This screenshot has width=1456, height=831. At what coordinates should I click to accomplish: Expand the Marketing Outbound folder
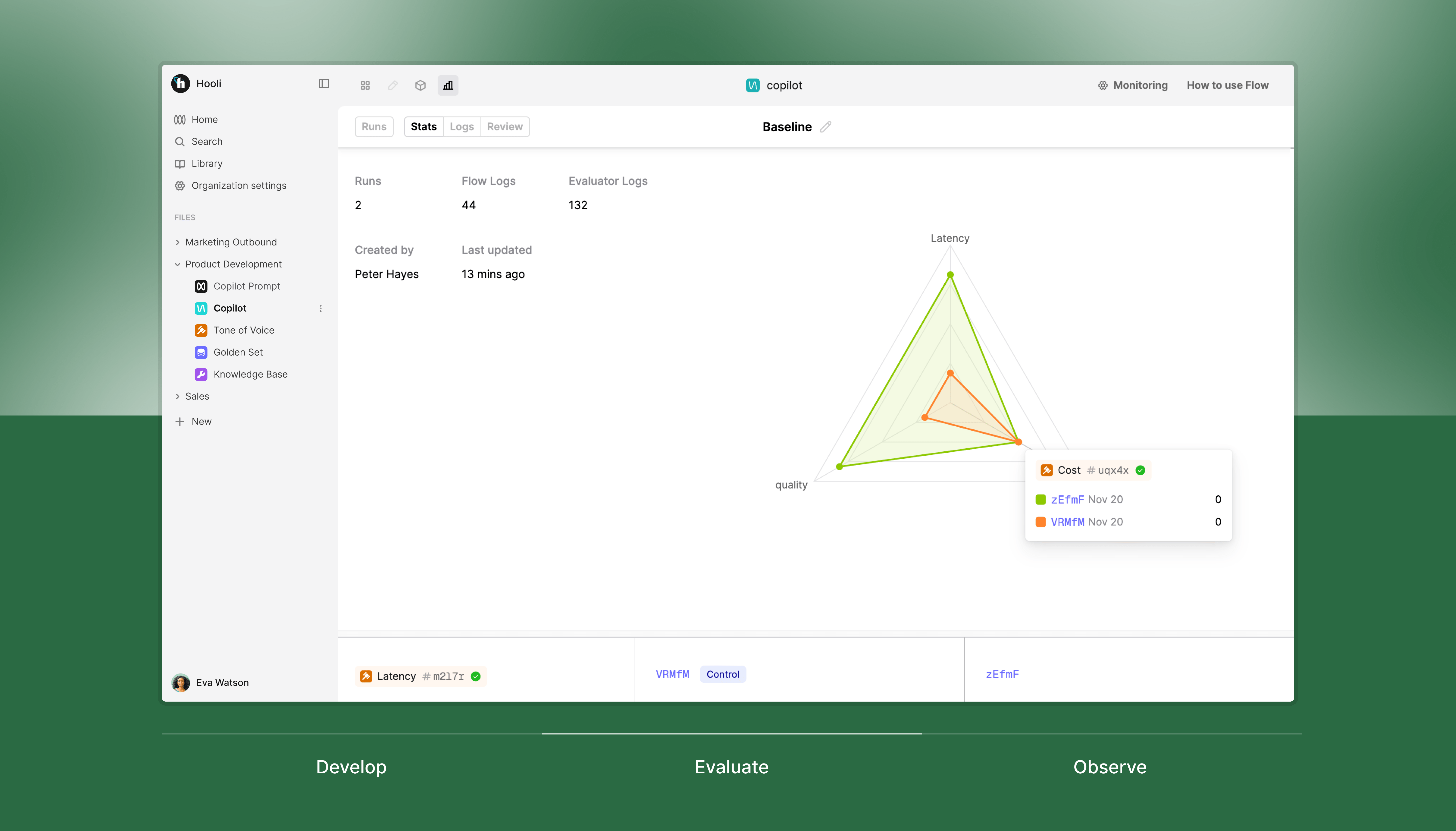pyautogui.click(x=177, y=242)
